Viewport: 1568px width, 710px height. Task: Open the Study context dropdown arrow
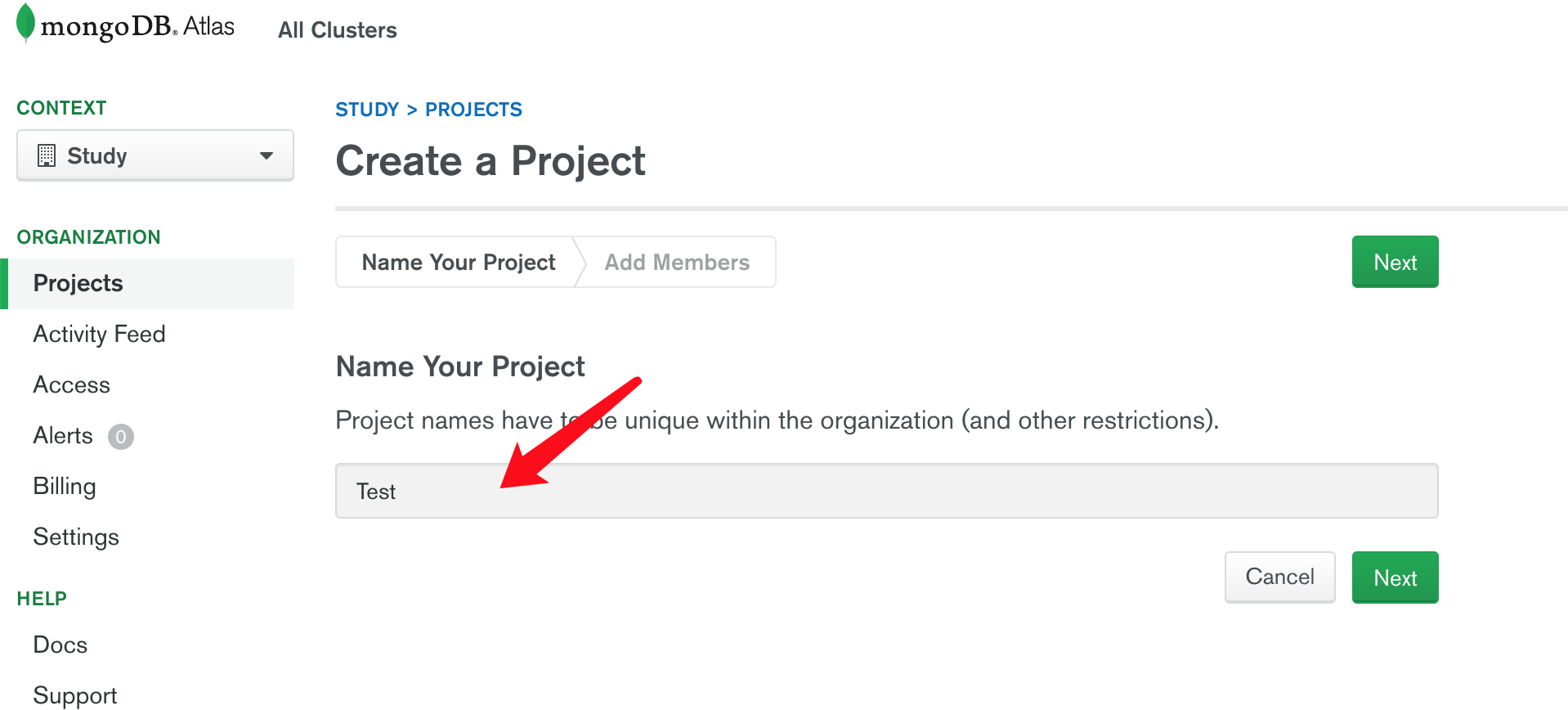pyautogui.click(x=266, y=155)
